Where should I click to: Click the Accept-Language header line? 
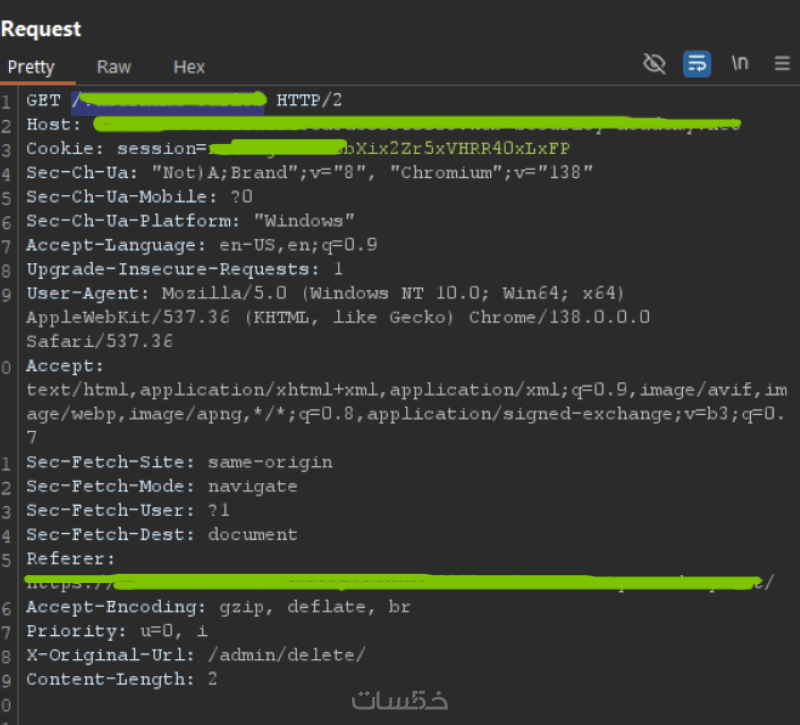click(201, 245)
